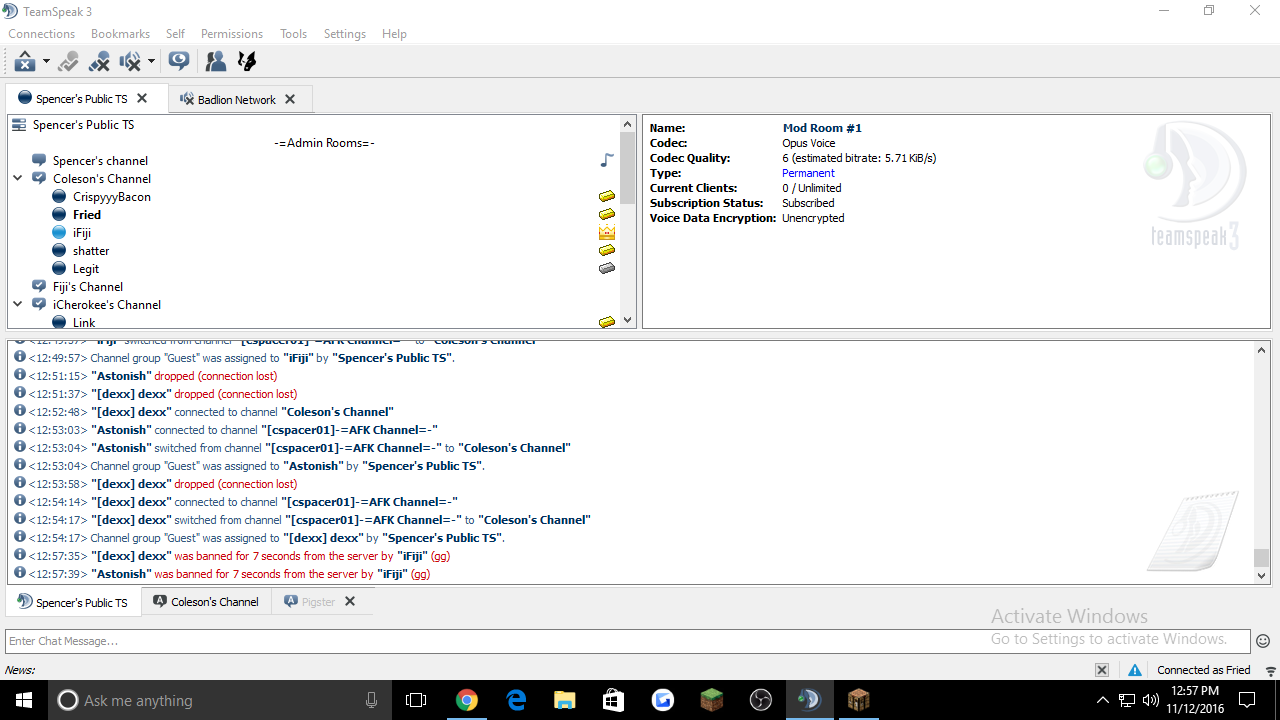Click the warning triangle status bar icon
1280x720 pixels.
click(x=1135, y=670)
